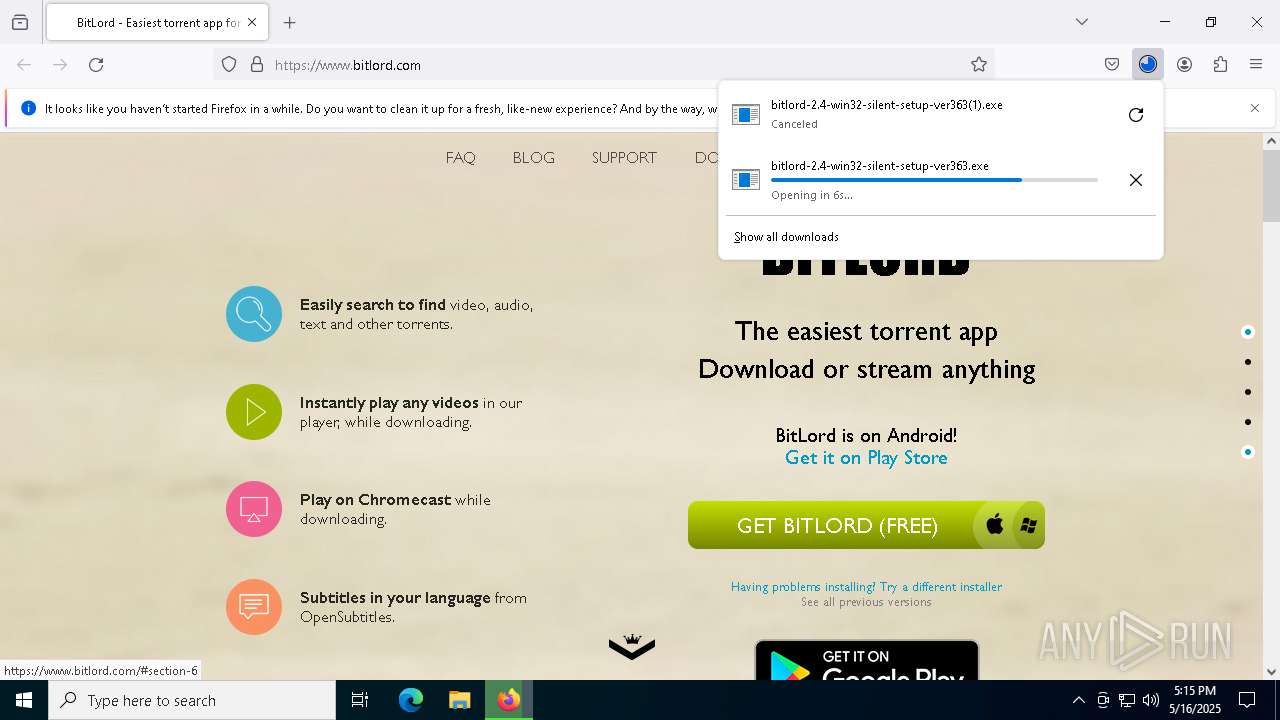See all previous versions link
Viewport: 1280px width, 720px height.
[x=866, y=602]
